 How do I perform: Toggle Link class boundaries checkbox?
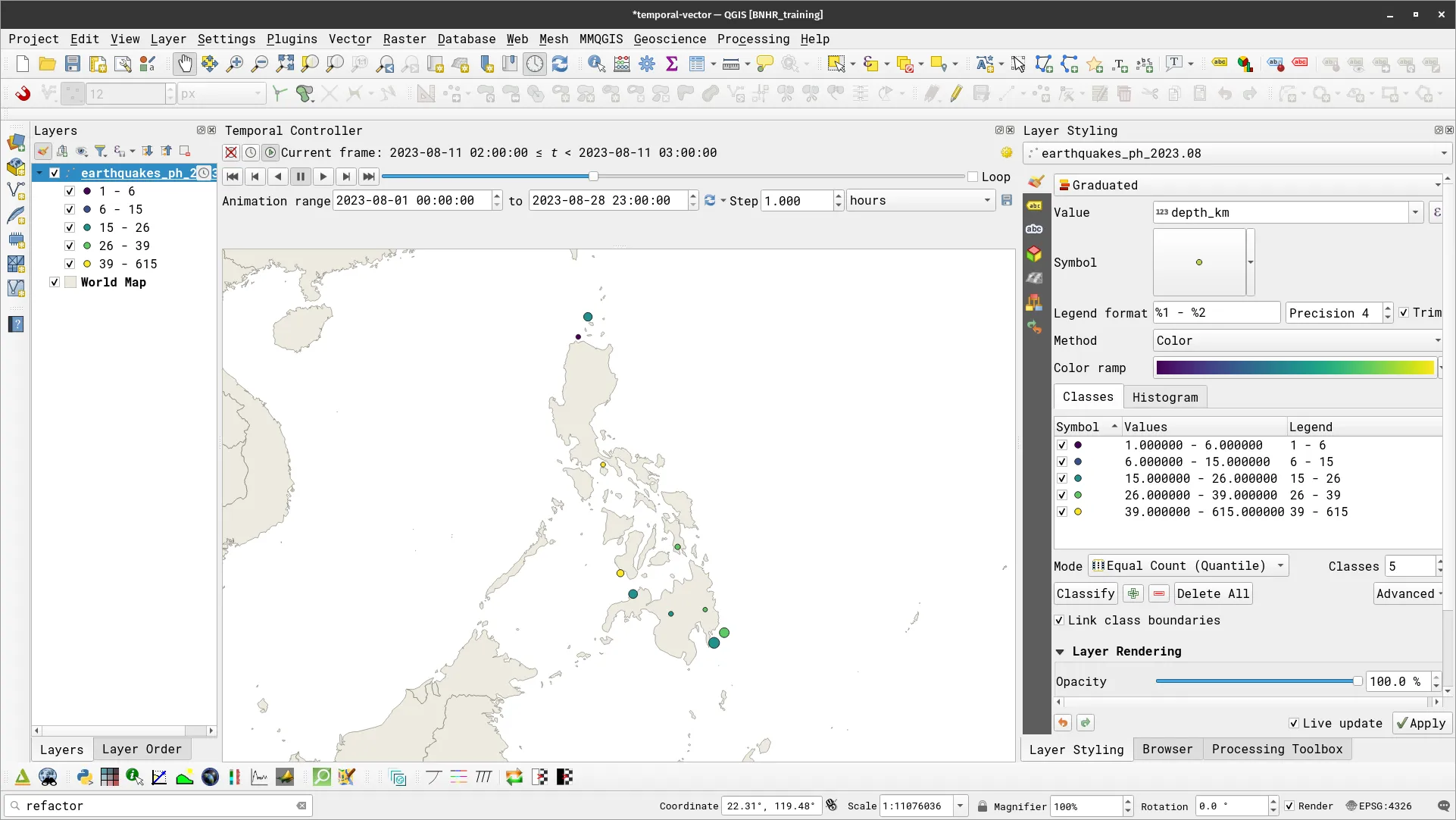1060,620
